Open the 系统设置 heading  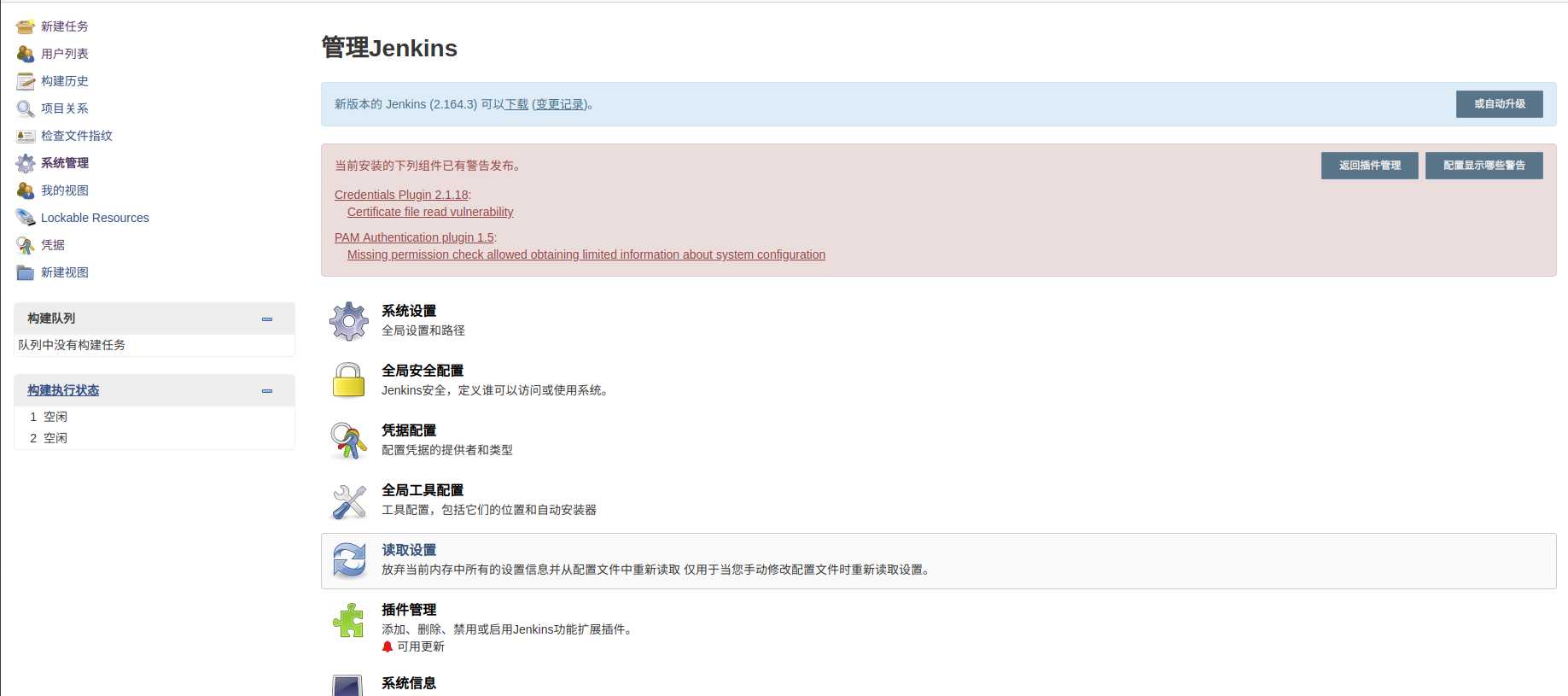point(409,311)
